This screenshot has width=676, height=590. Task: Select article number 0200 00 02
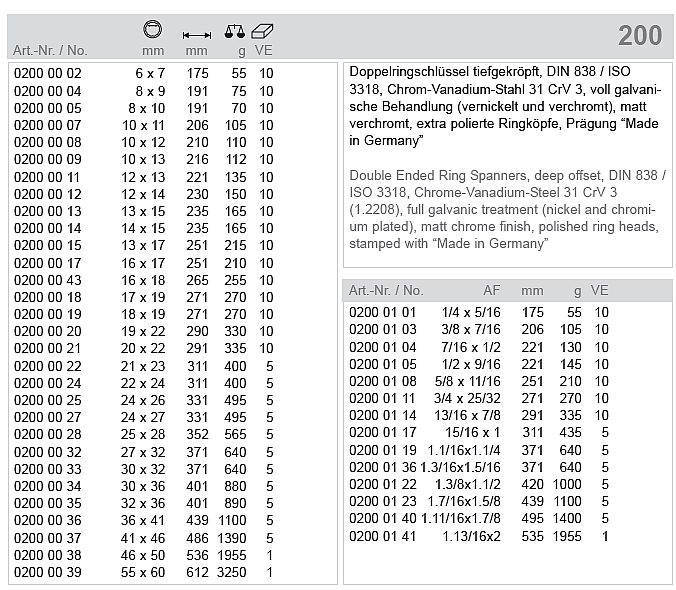[48, 74]
